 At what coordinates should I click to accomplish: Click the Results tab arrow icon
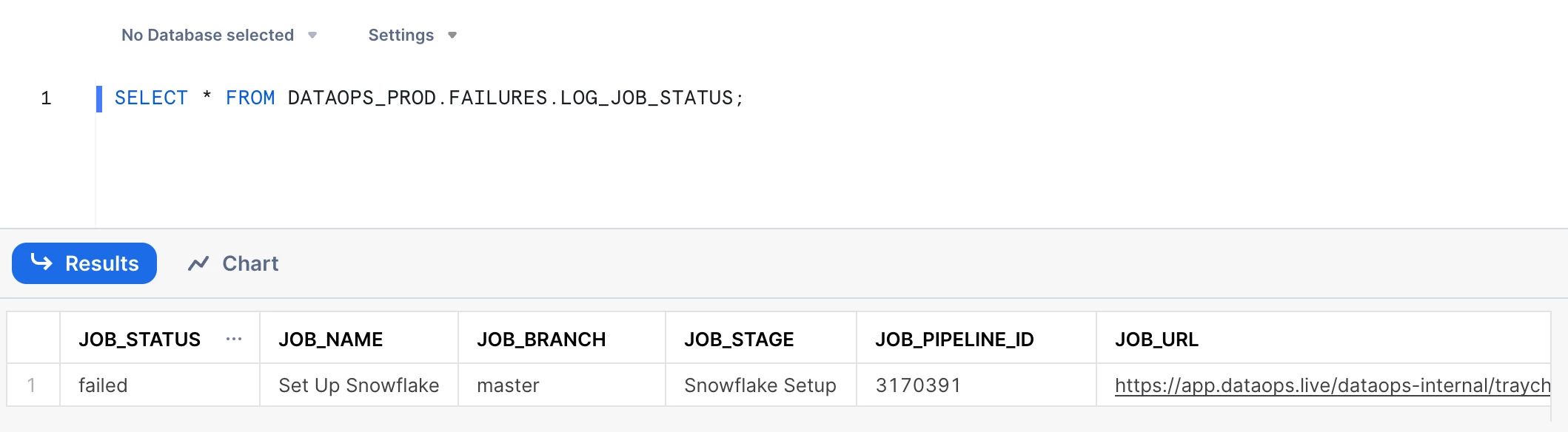pyautogui.click(x=41, y=263)
